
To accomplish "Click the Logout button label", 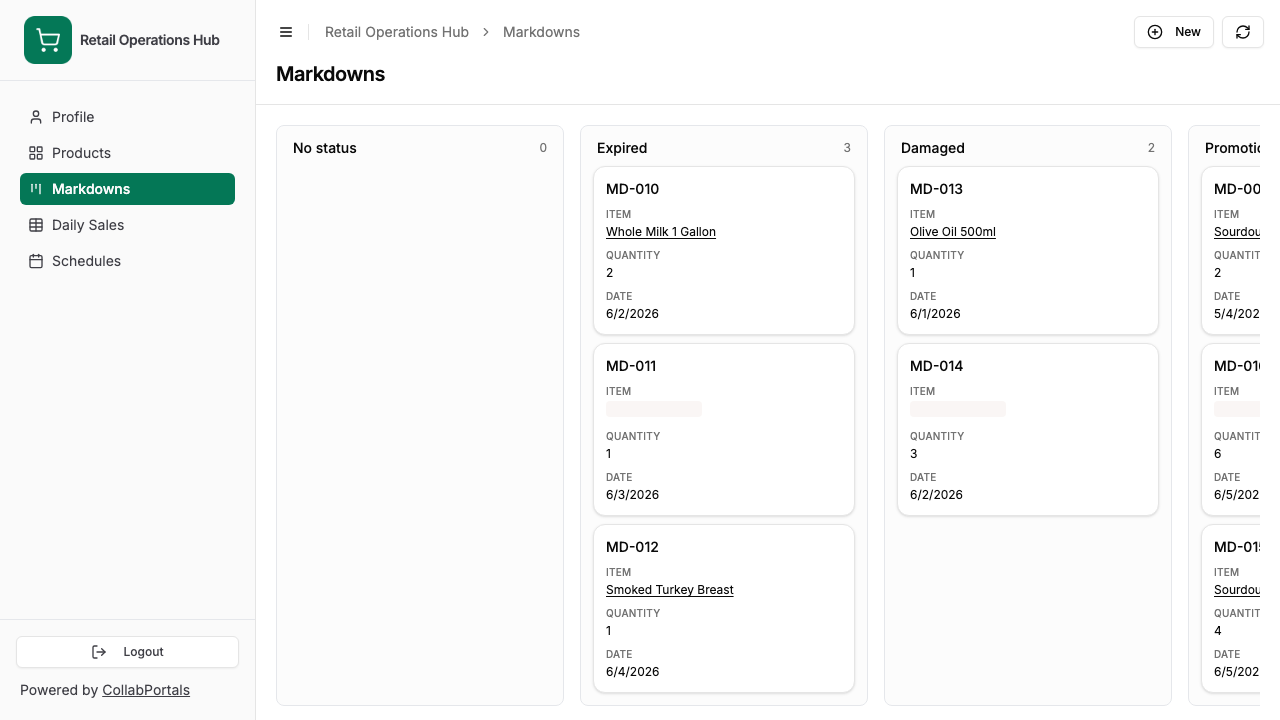I will coord(143,652).
